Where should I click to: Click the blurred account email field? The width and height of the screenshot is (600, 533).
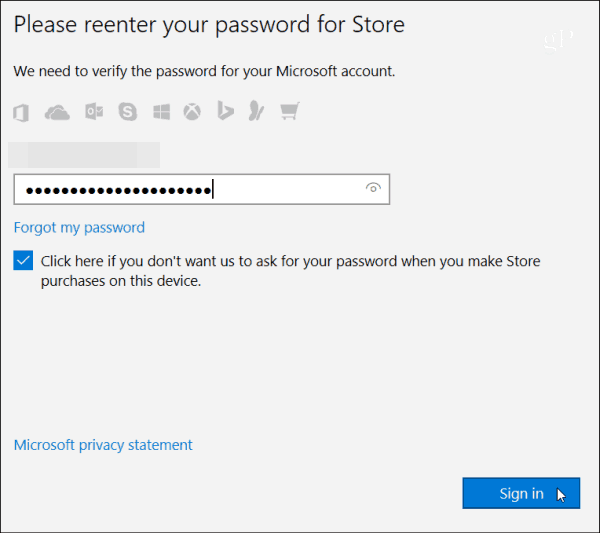(x=84, y=155)
